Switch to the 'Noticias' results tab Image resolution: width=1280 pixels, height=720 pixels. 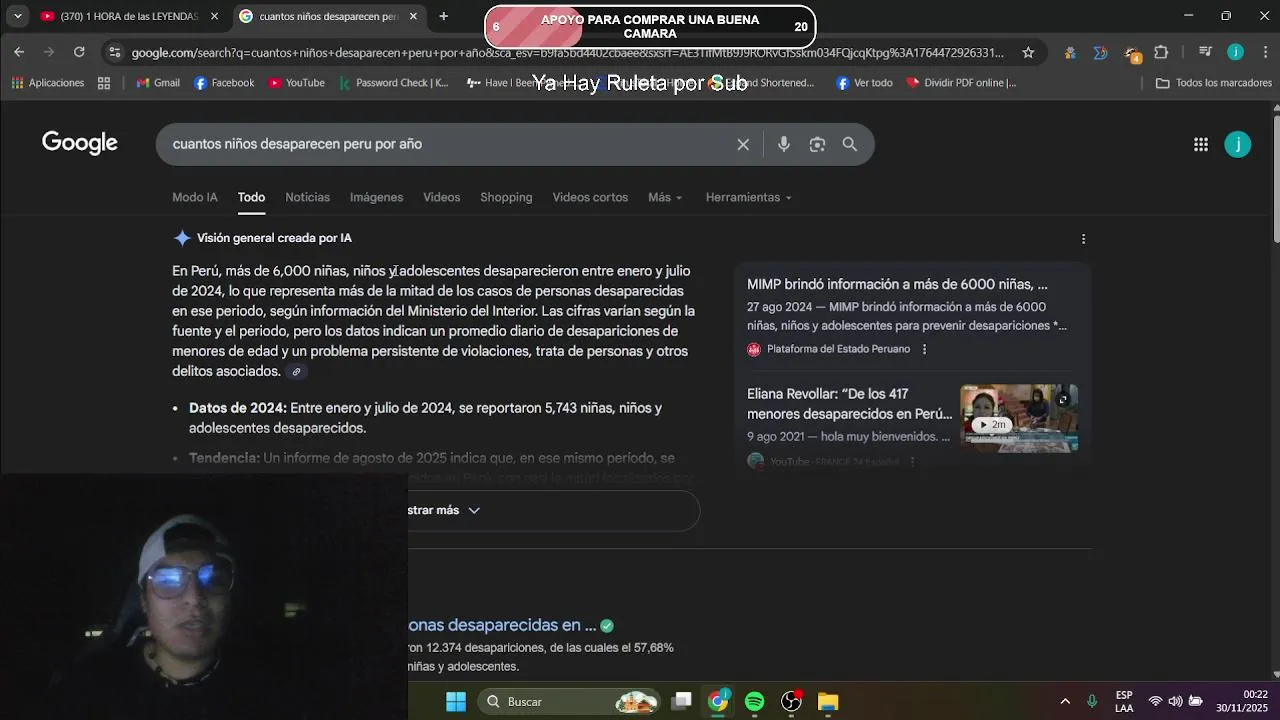pyautogui.click(x=307, y=197)
